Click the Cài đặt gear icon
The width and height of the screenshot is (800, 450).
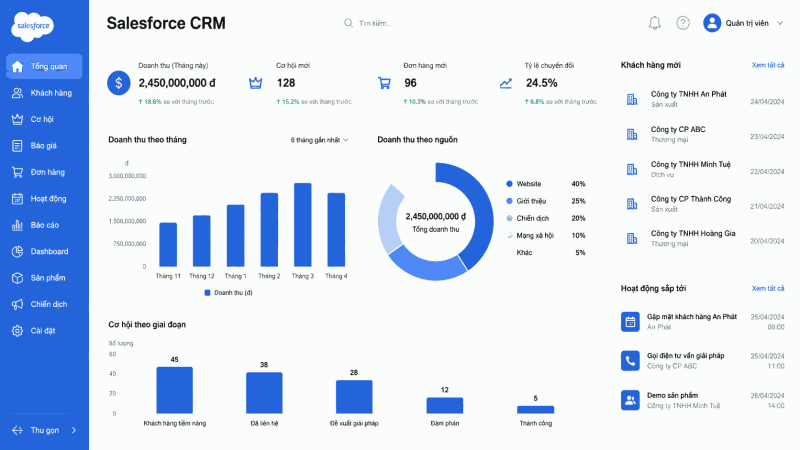pos(17,331)
